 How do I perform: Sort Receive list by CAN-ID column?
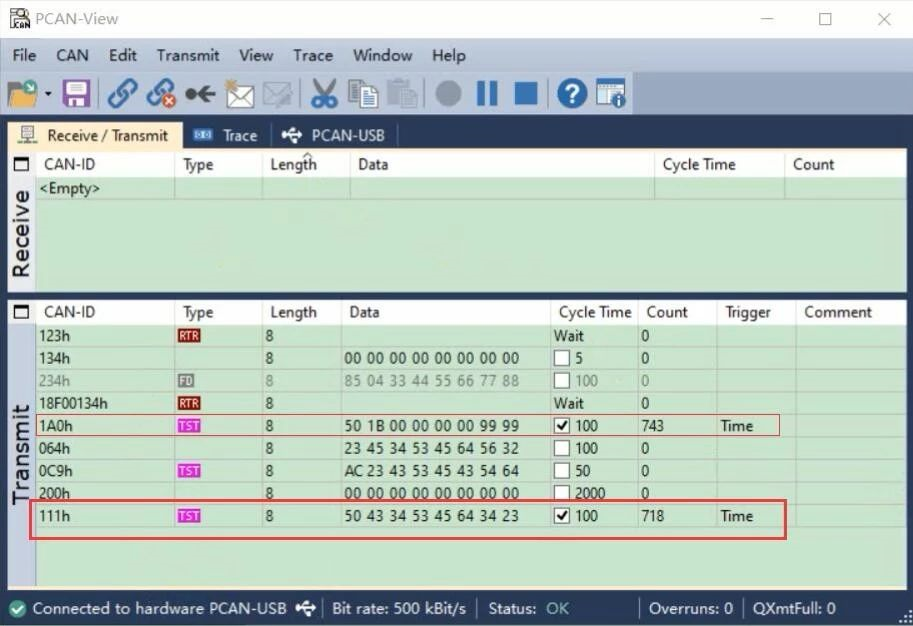(105, 165)
